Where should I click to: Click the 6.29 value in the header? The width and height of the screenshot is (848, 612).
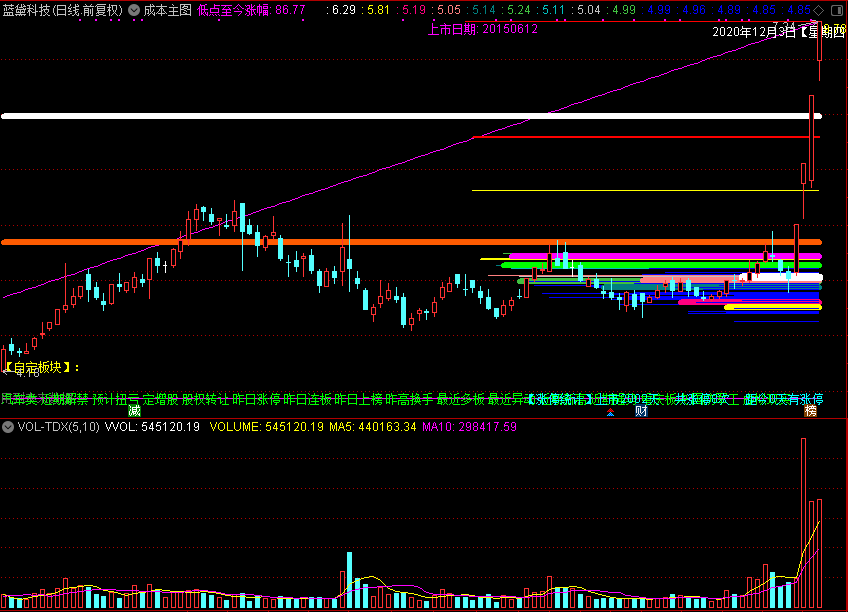click(x=344, y=10)
